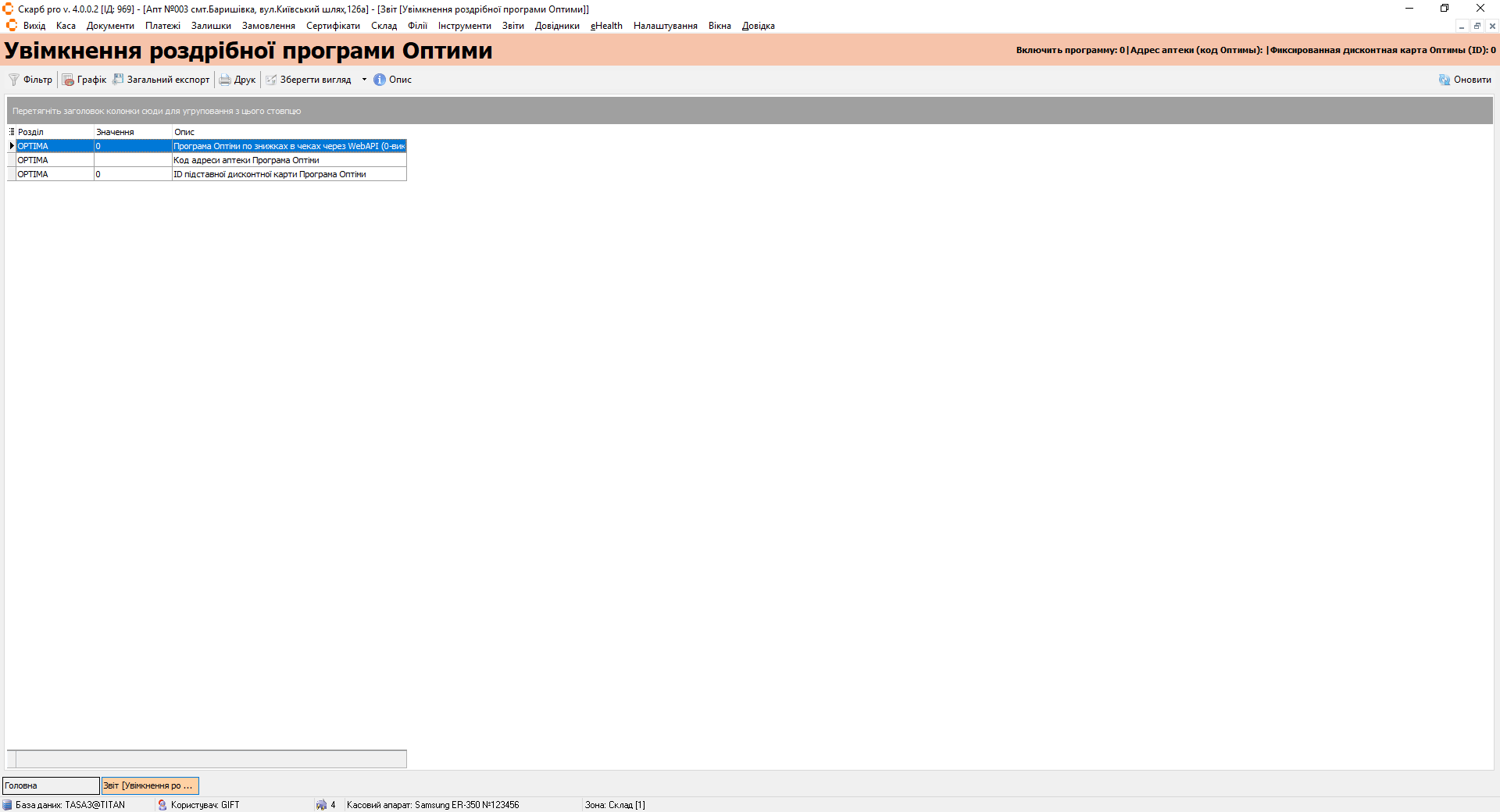Select the Звіт [Увімкнення ро ... tab
The image size is (1500, 812).
coord(149,785)
